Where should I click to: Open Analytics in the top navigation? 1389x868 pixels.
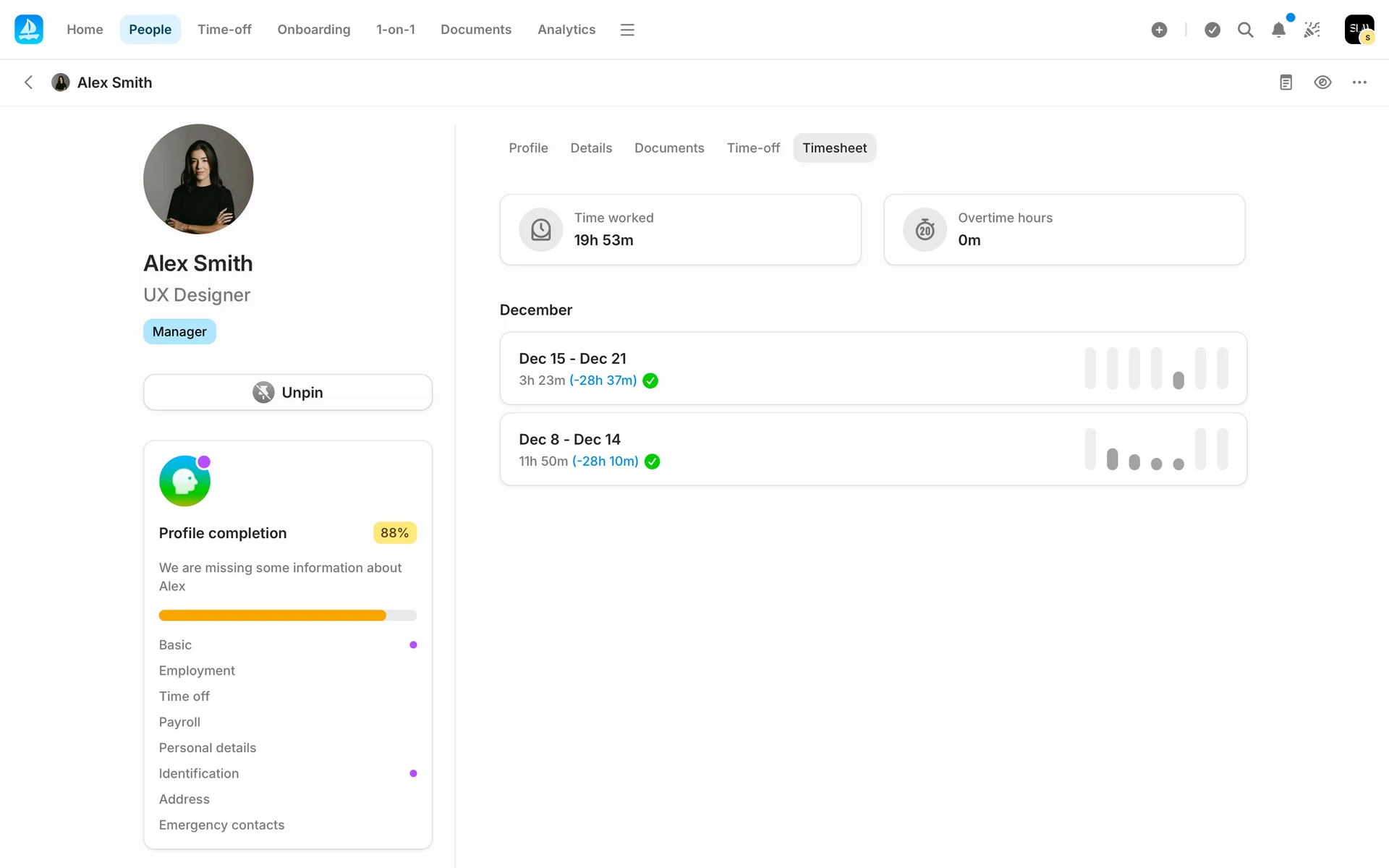566,30
